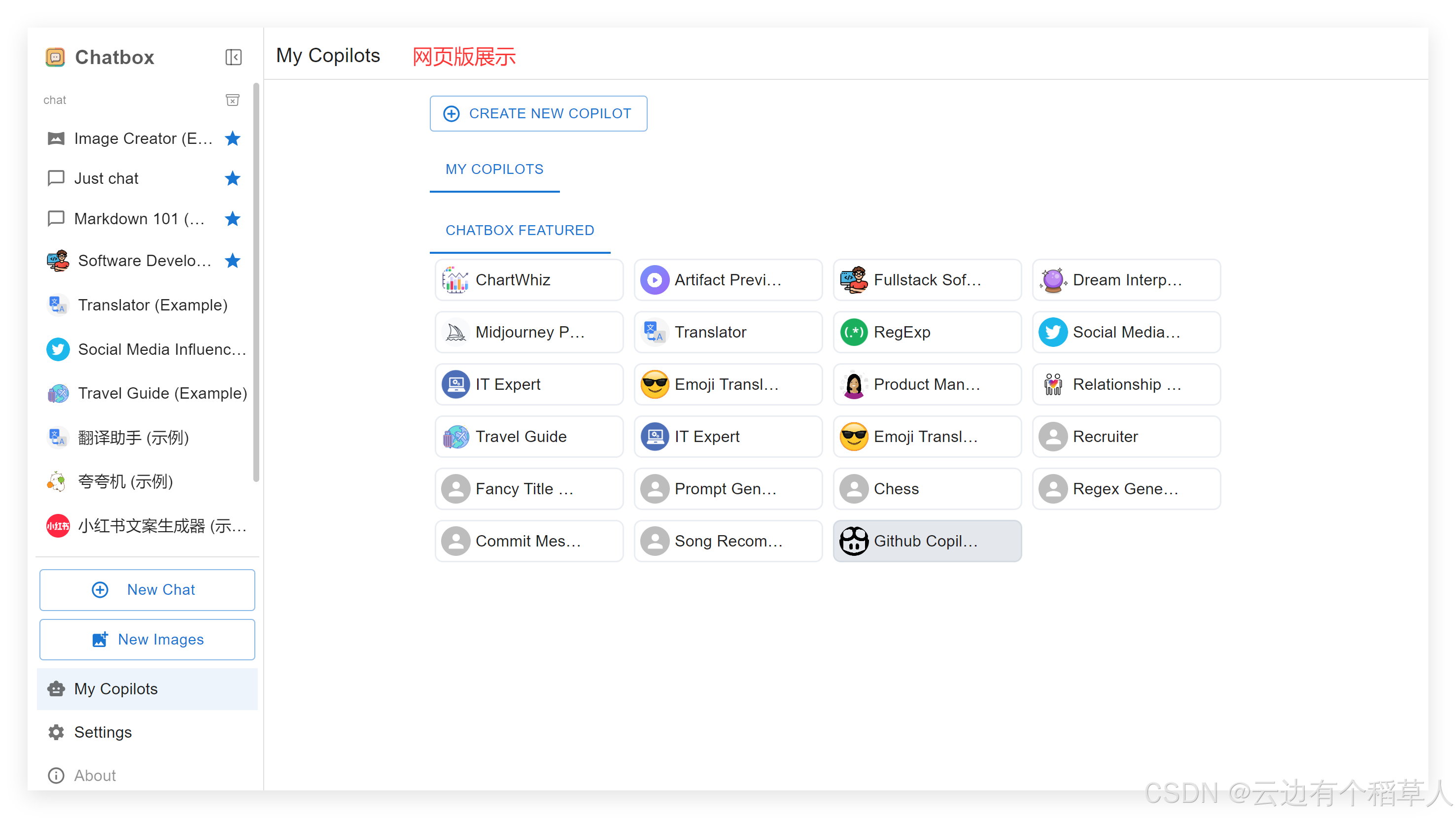Select the Regex Generator copilot

tap(1126, 489)
